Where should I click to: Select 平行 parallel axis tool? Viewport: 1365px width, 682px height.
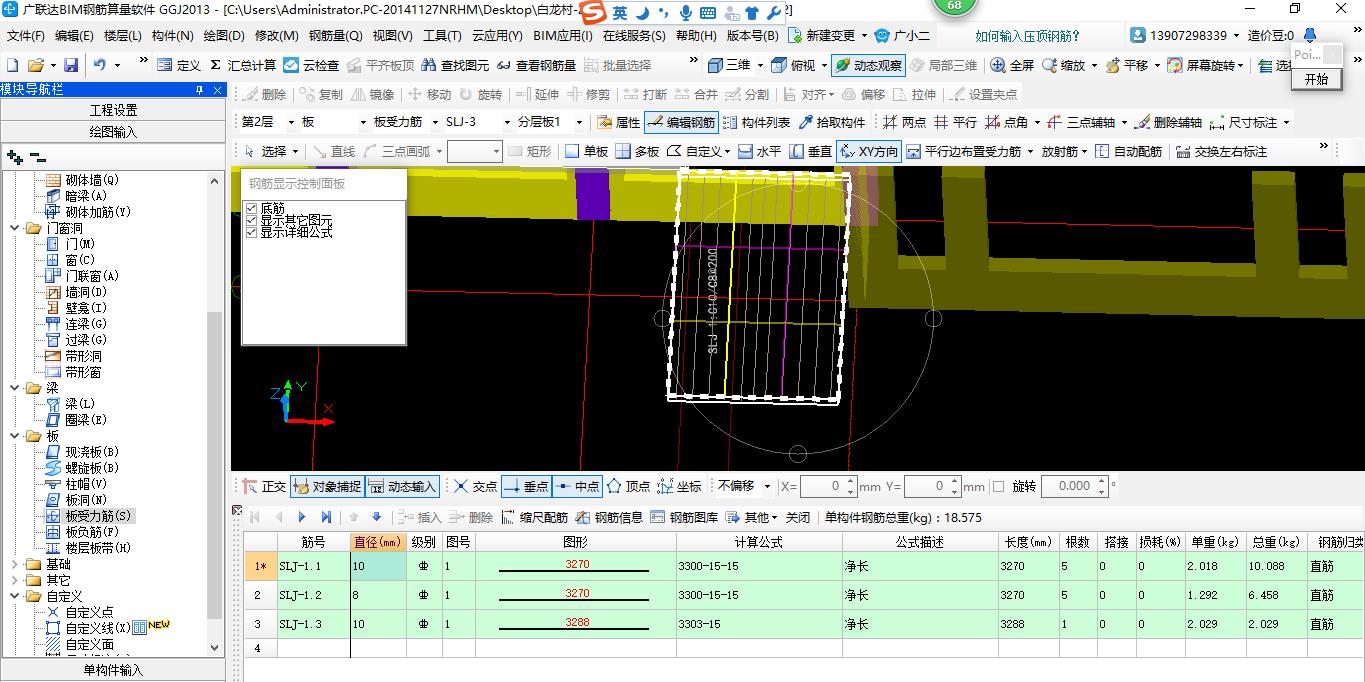coord(955,122)
